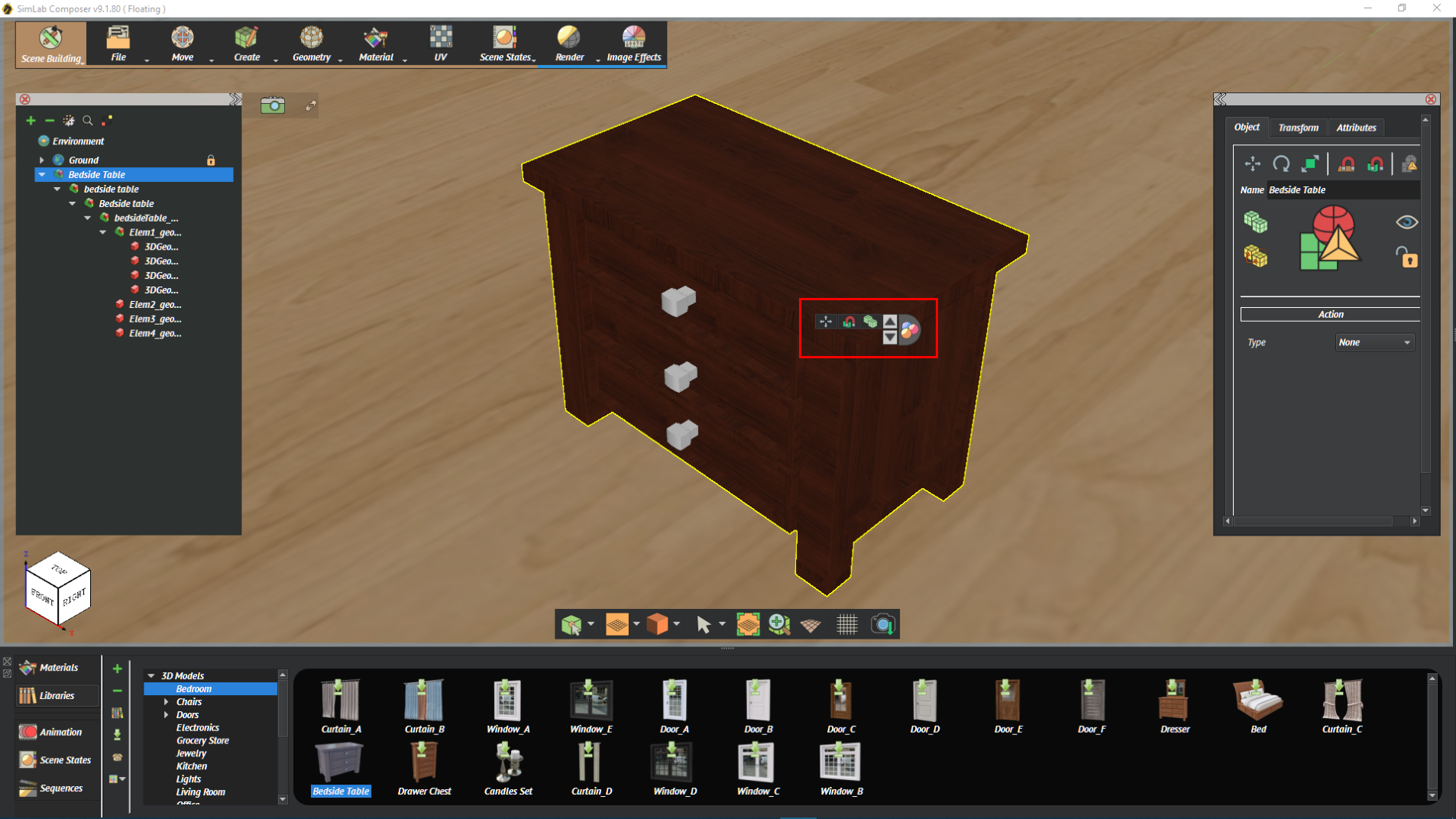This screenshot has height=819, width=1456.
Task: Click the Geometry toolbar icon
Action: coord(311,44)
